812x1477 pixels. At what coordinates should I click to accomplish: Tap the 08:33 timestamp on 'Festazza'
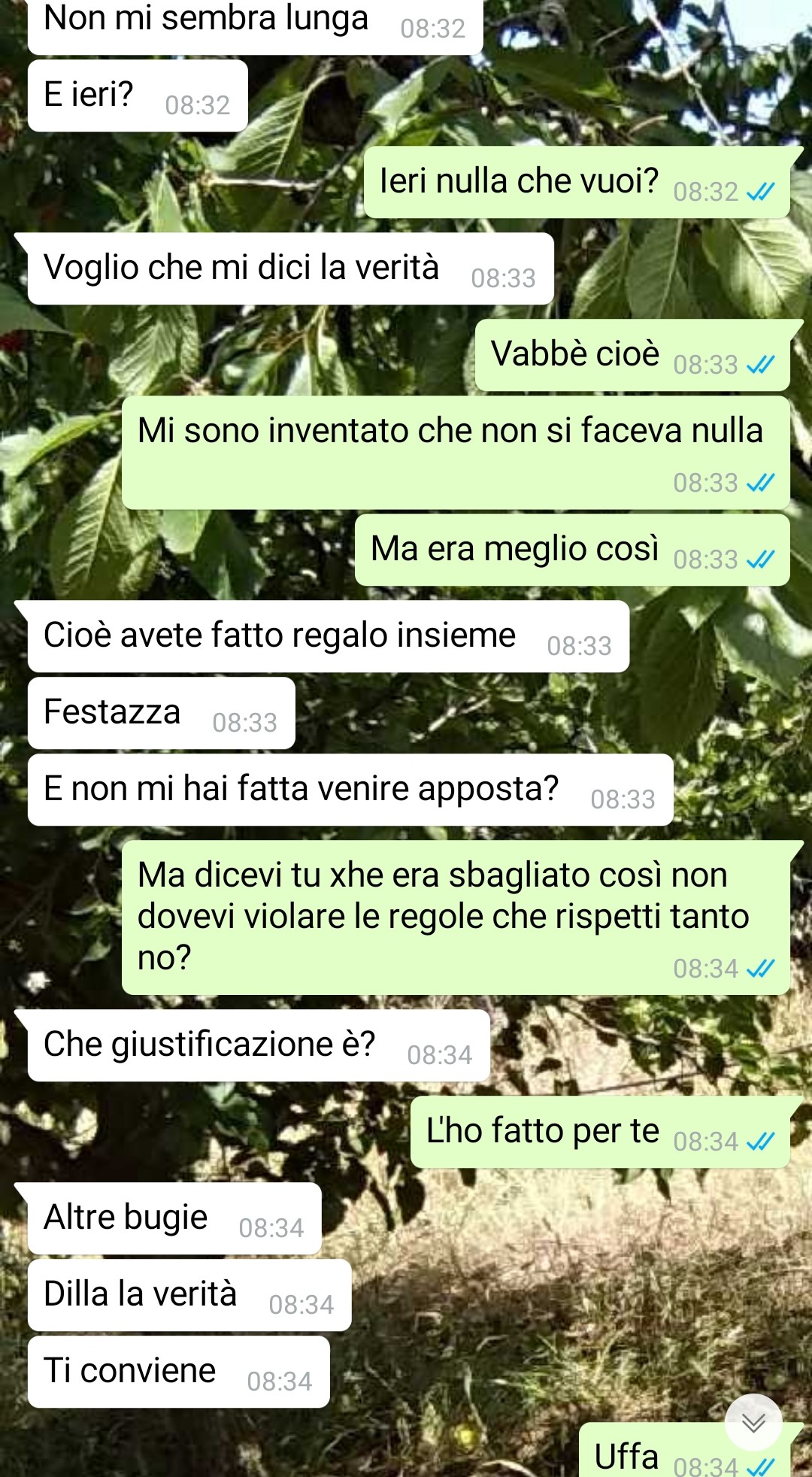click(x=245, y=723)
